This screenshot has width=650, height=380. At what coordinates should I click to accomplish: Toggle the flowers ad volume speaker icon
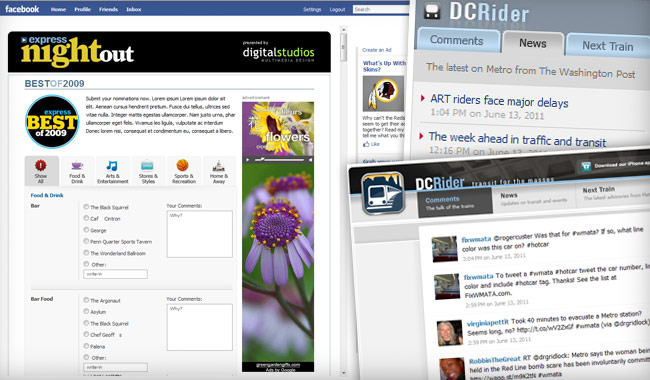pos(310,160)
